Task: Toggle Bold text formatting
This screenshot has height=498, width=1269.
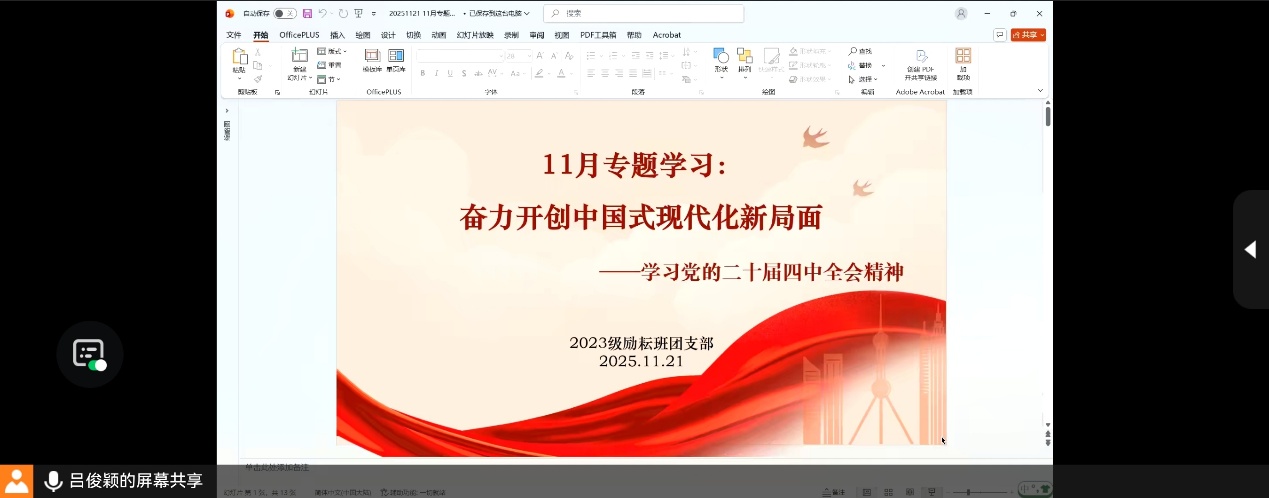Action: point(423,73)
